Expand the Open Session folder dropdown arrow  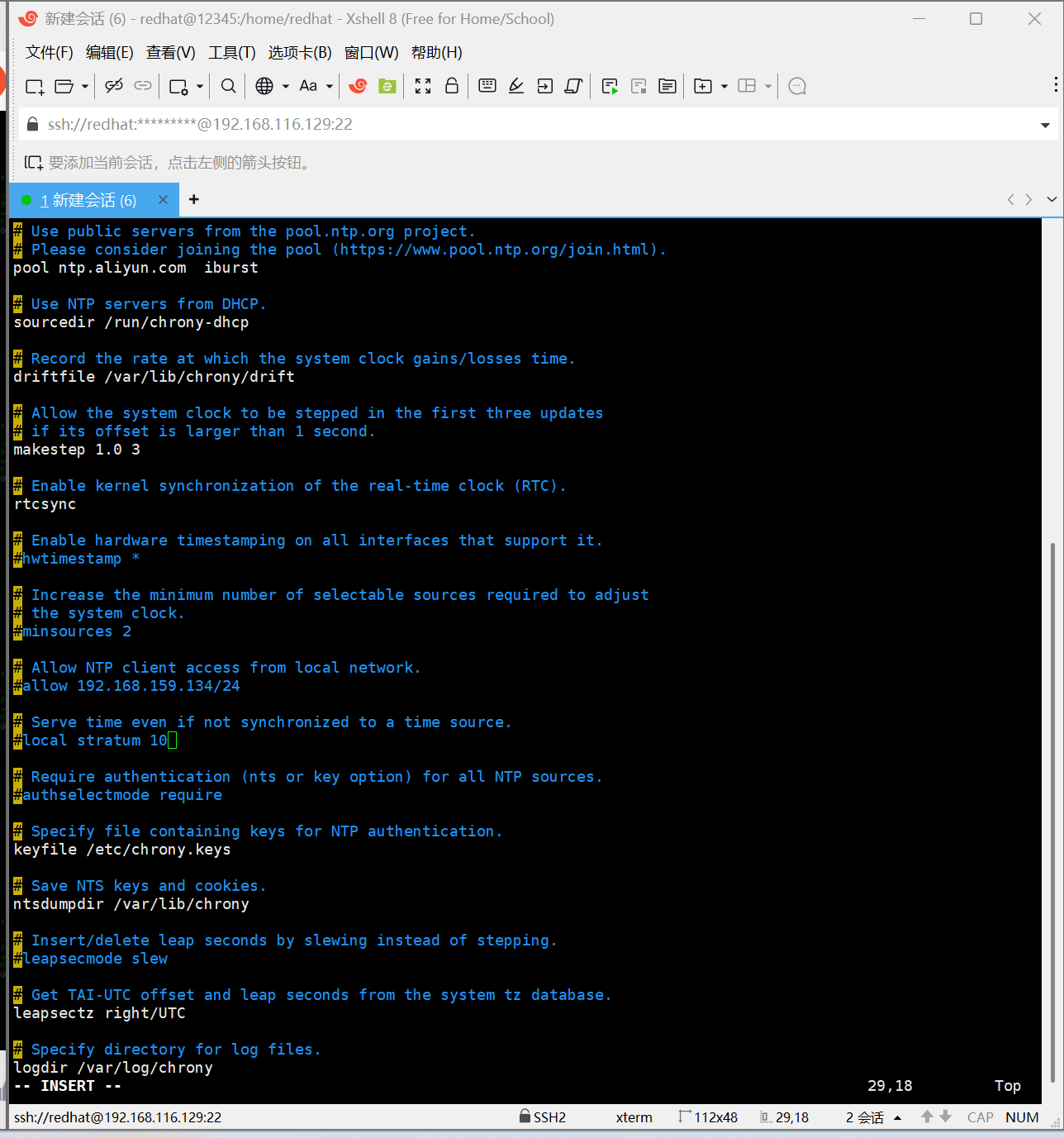click(84, 86)
